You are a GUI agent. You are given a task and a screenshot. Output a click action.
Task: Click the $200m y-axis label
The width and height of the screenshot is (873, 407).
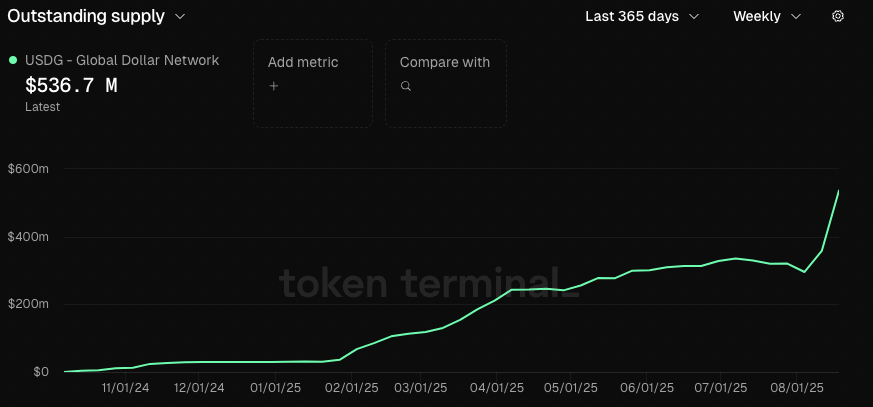tap(28, 304)
